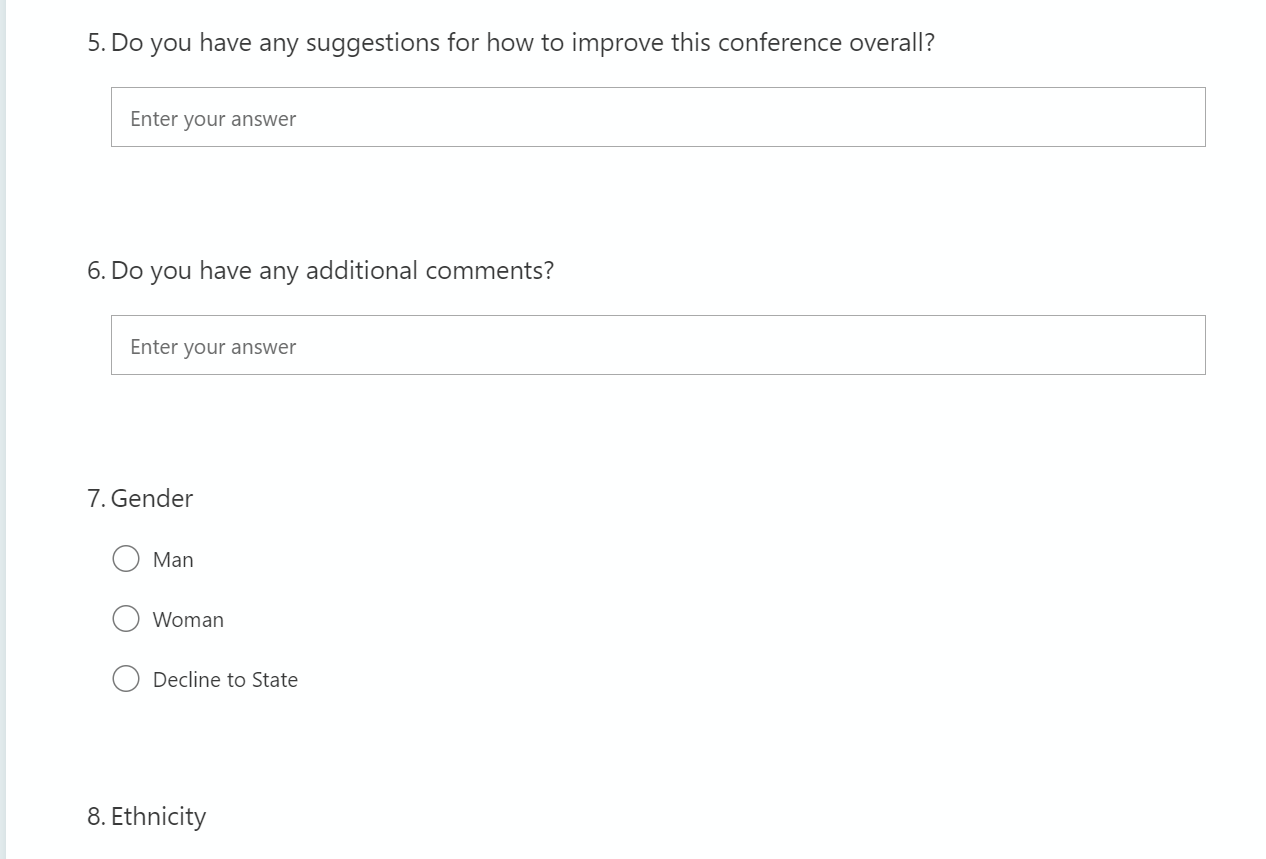Pick the Decline to State radio circle
The height and width of the screenshot is (859, 1266).
126,679
